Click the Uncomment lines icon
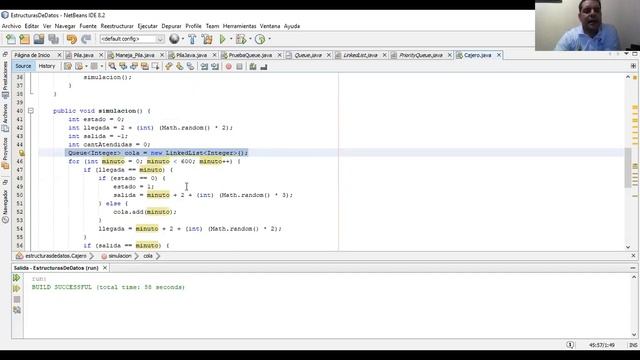Viewport: 640px width, 360px height. 264,67
